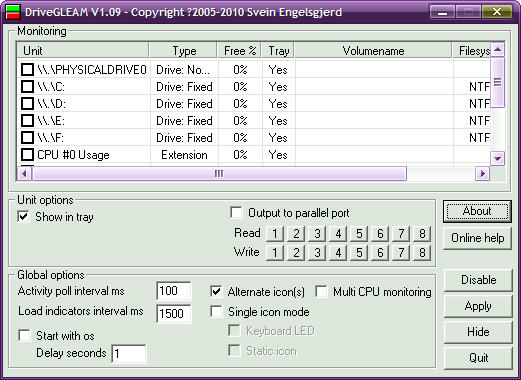
Task: Click the horizontal scrollbar thumb
Action: point(219,173)
